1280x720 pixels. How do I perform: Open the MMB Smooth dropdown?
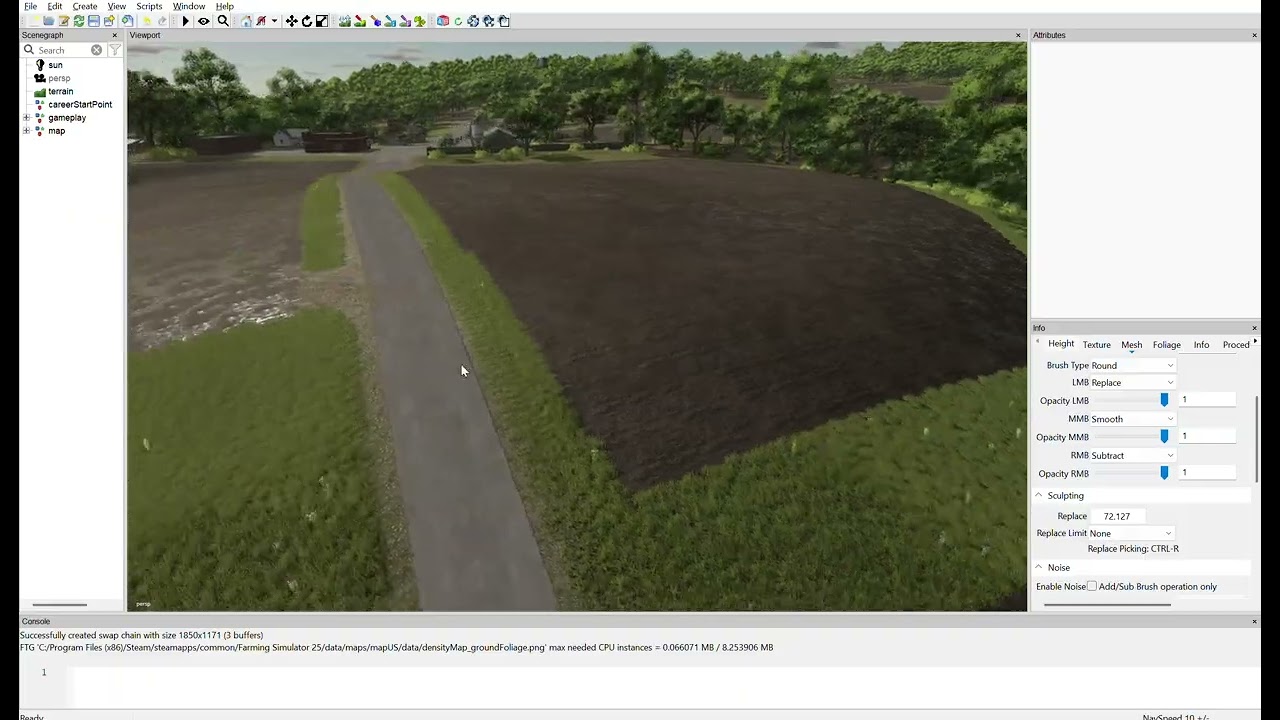click(x=1133, y=419)
